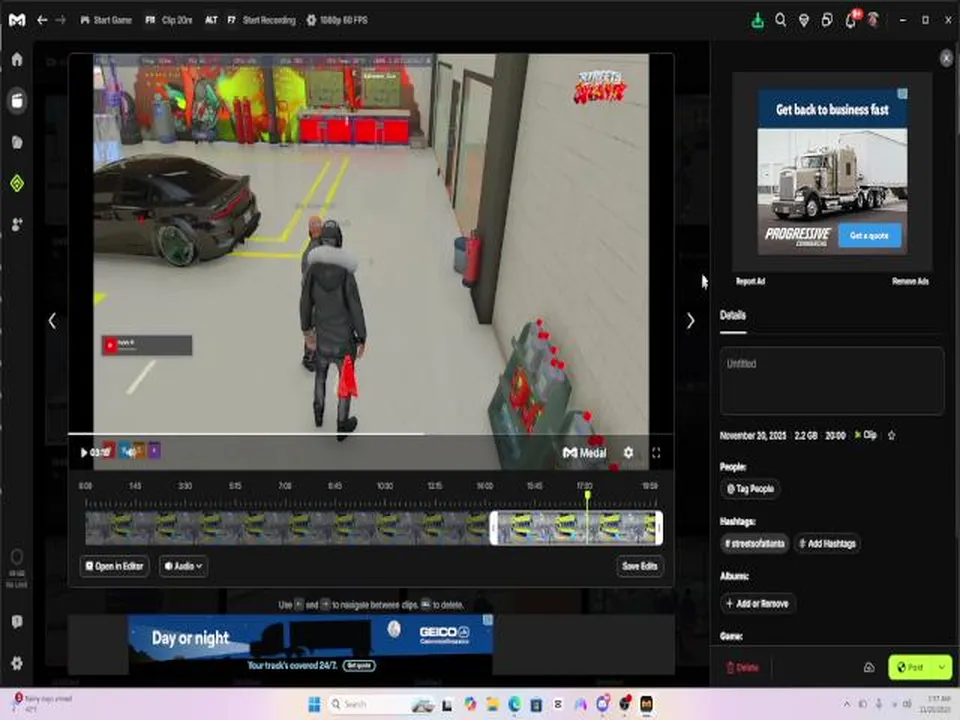Click the cloud upload icon beside Post
960x720 pixels.
click(869, 667)
